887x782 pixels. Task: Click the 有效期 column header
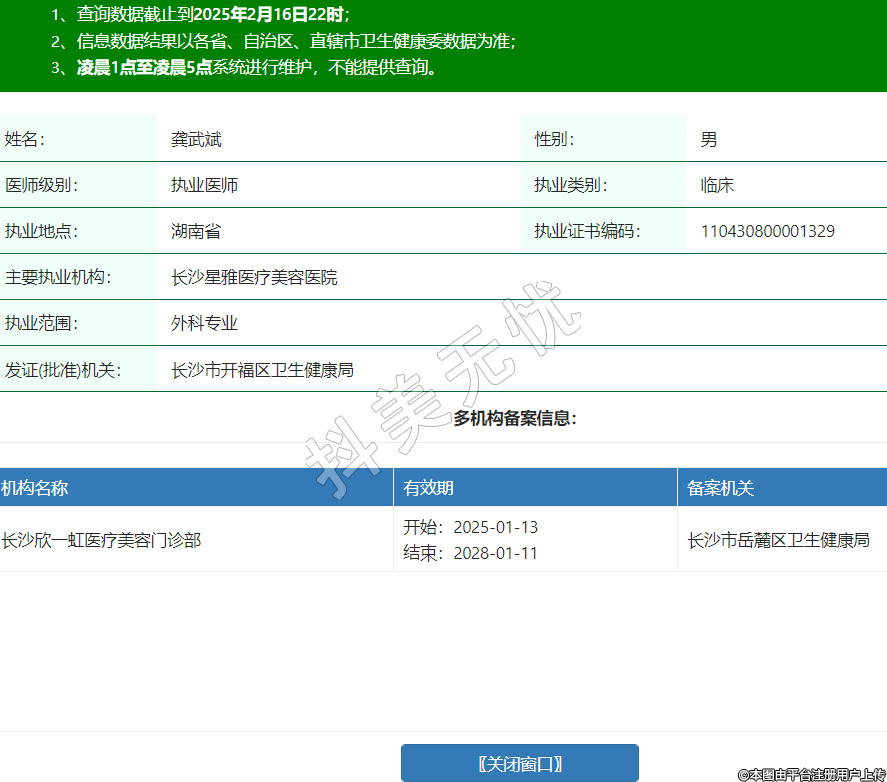coord(428,488)
